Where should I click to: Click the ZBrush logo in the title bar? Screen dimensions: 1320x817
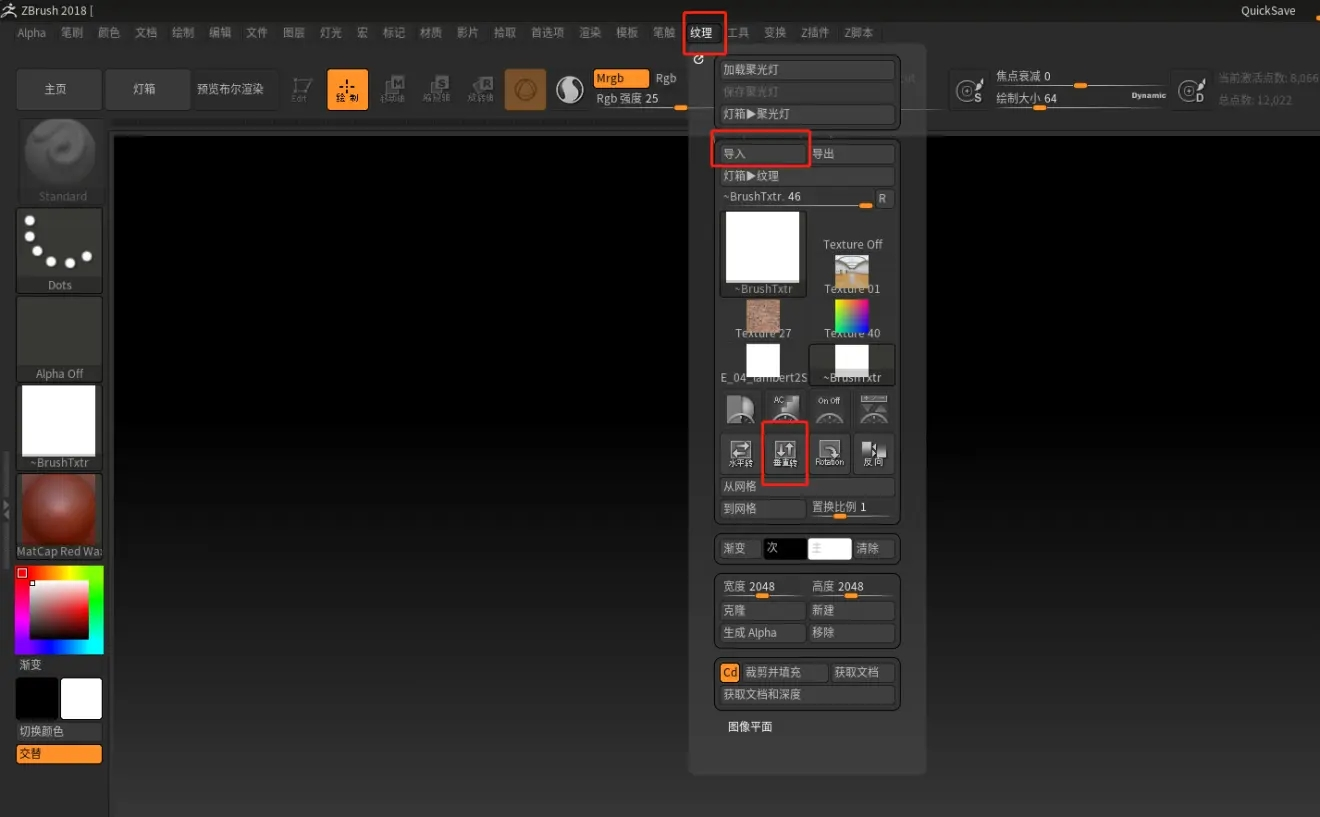[9, 11]
